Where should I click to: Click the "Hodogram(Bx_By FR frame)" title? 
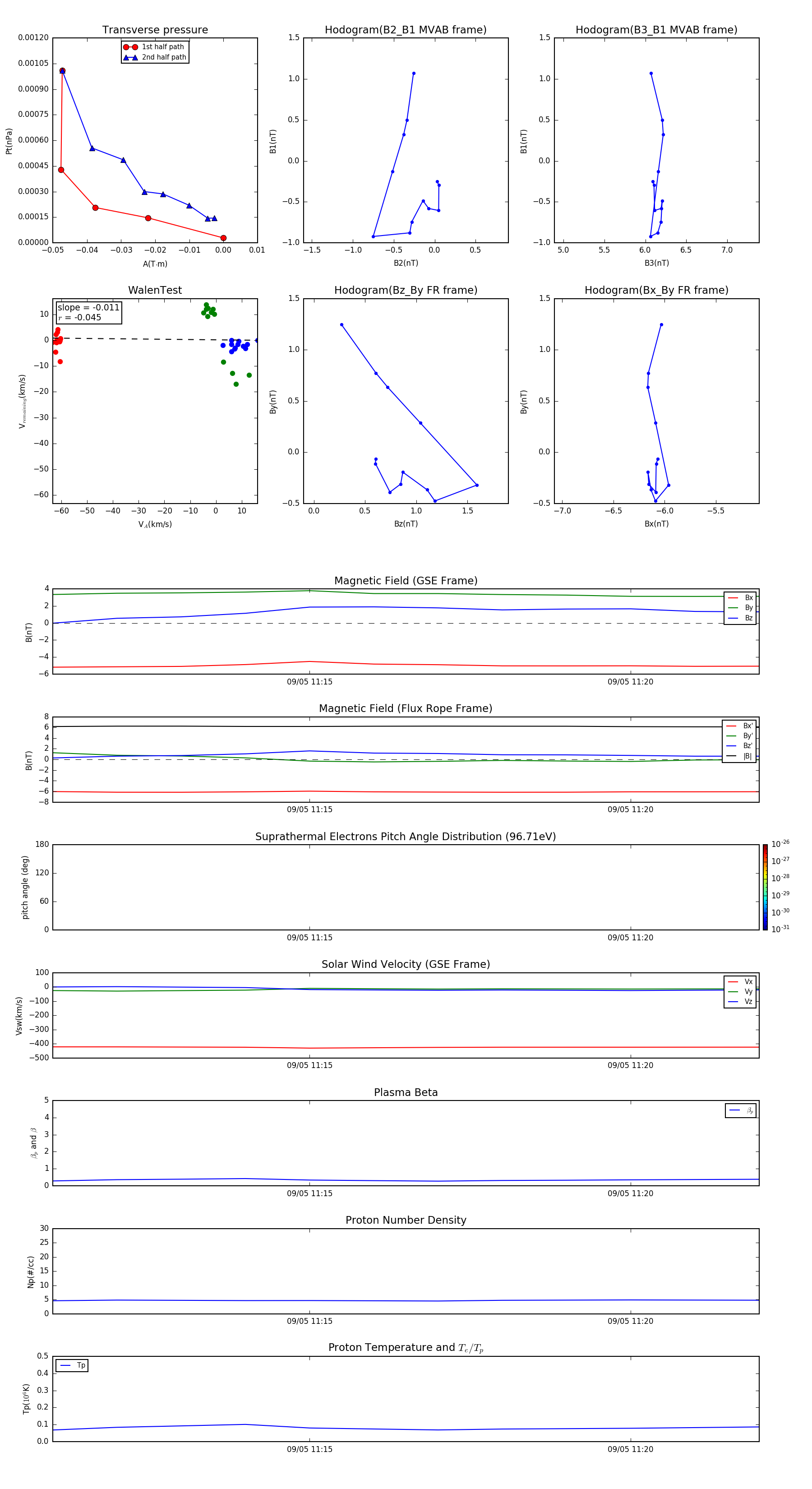point(656,290)
